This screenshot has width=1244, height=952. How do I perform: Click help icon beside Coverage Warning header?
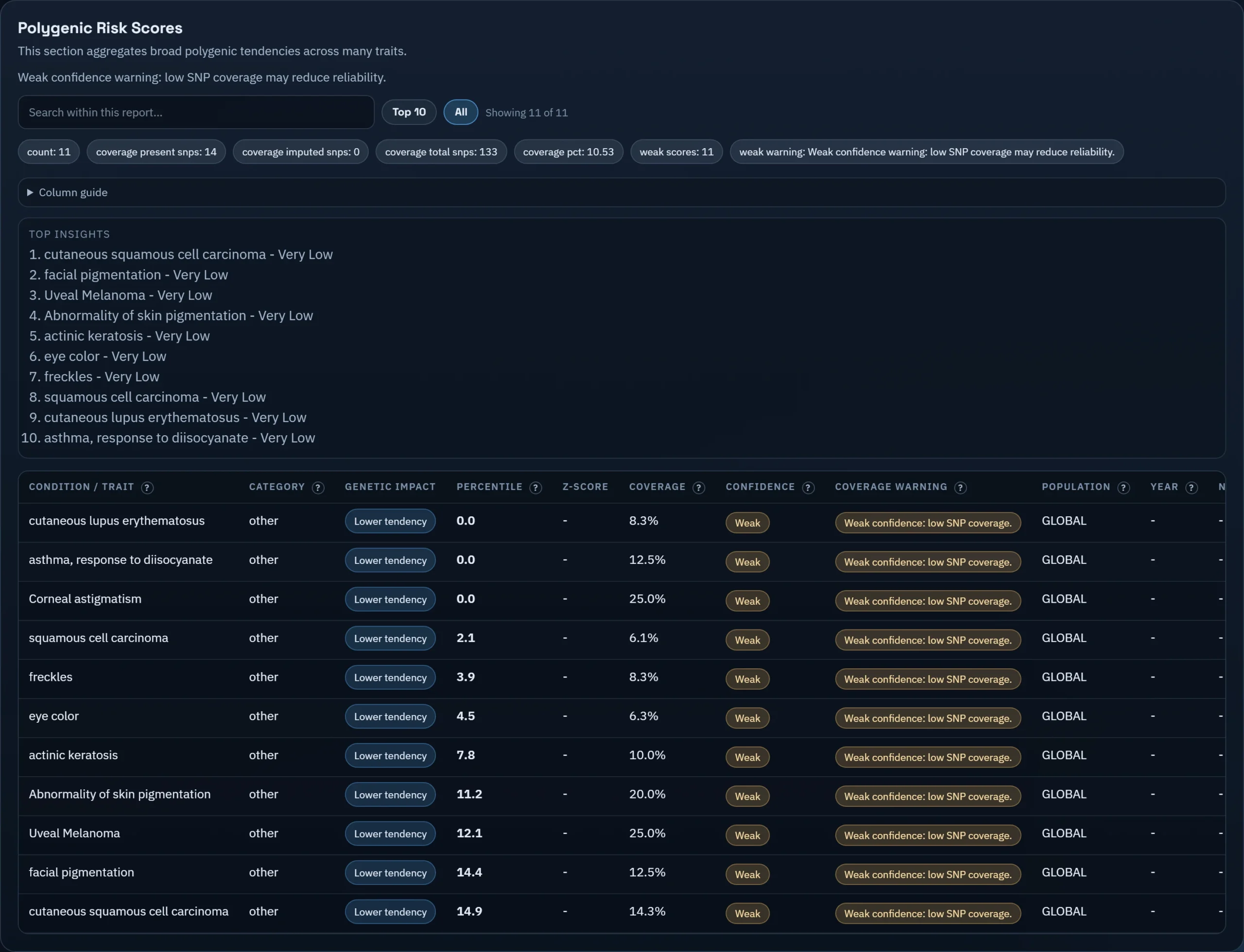pyautogui.click(x=960, y=487)
